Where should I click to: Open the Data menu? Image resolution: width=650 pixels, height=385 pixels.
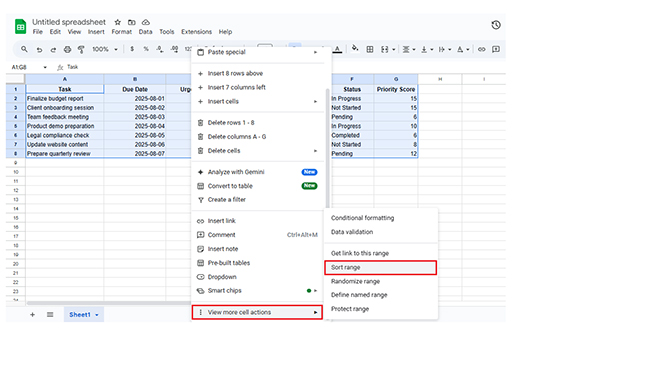(x=146, y=32)
